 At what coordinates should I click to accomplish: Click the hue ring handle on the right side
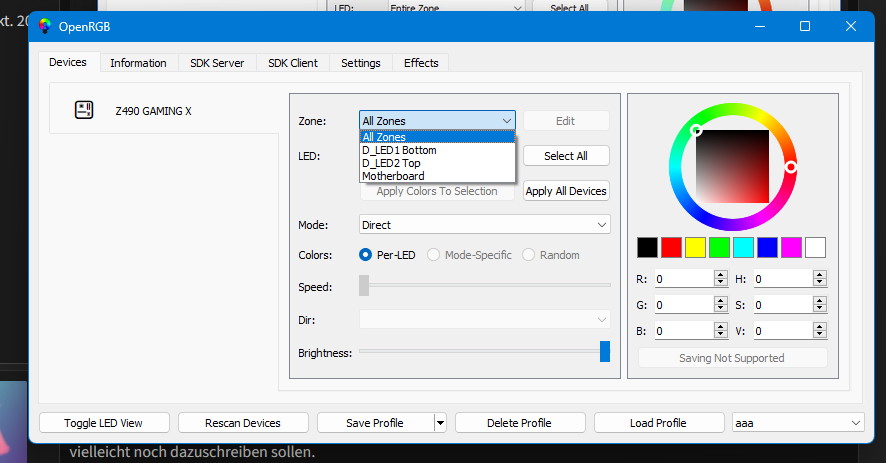791,167
